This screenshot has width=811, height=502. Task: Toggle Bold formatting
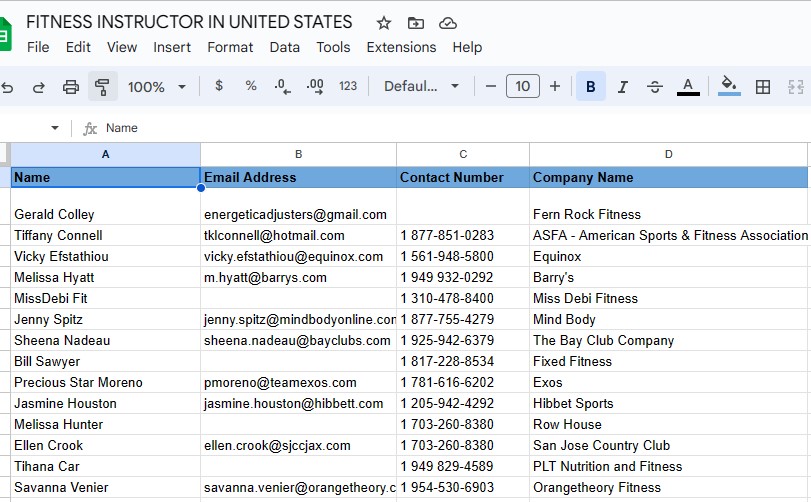click(x=591, y=86)
